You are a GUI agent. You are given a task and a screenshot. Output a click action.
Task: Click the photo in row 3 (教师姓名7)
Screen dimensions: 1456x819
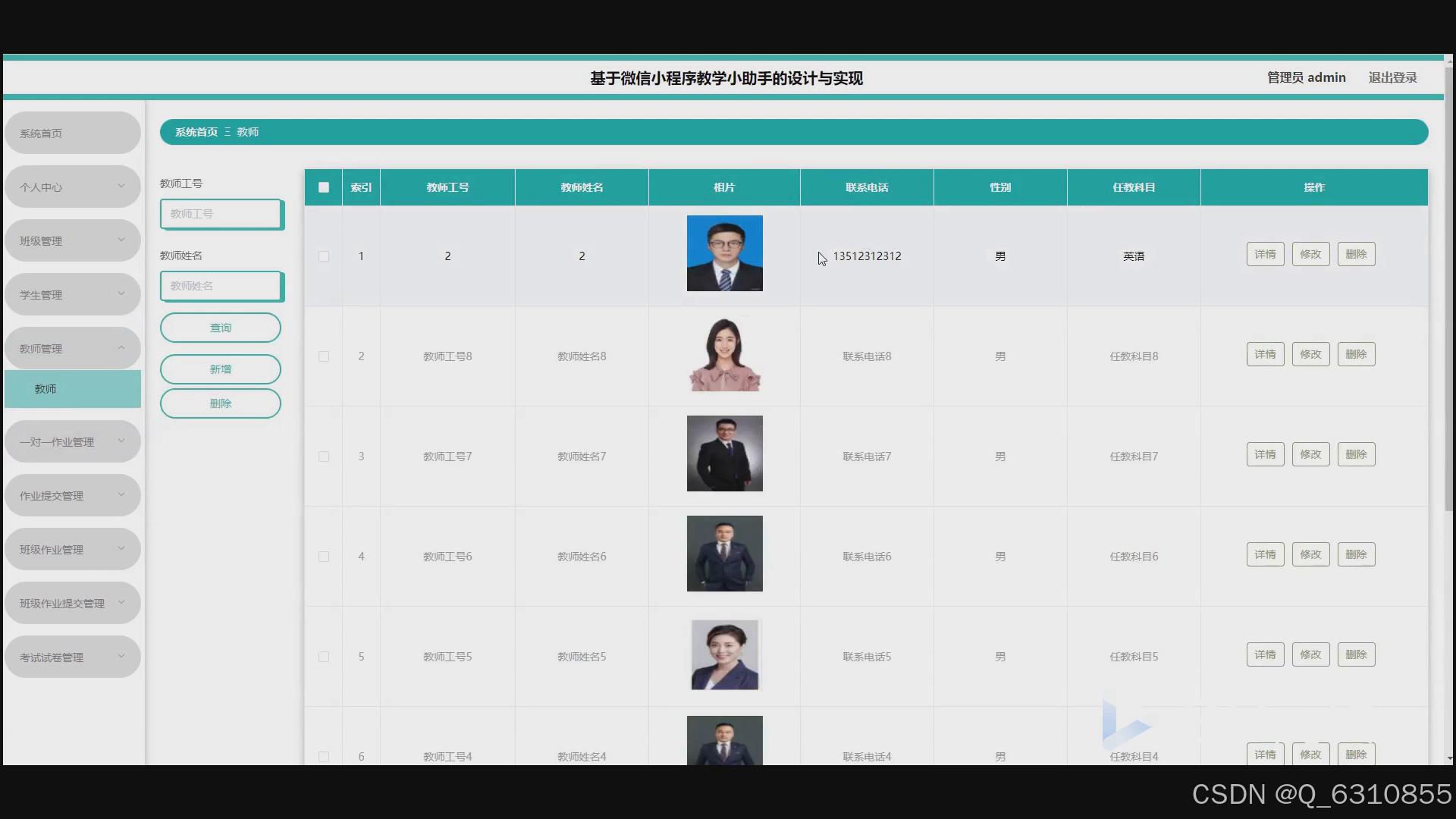click(724, 453)
